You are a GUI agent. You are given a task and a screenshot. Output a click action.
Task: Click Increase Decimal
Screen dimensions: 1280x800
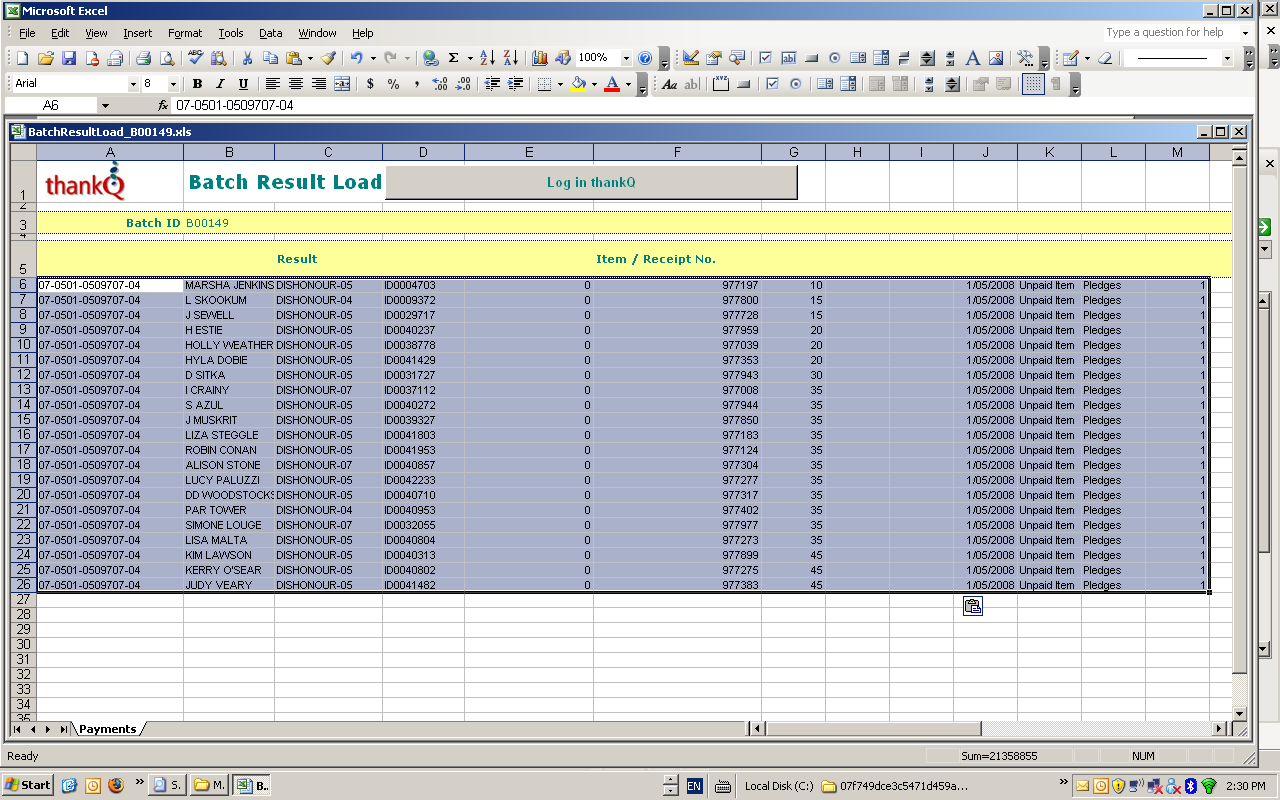(x=440, y=84)
